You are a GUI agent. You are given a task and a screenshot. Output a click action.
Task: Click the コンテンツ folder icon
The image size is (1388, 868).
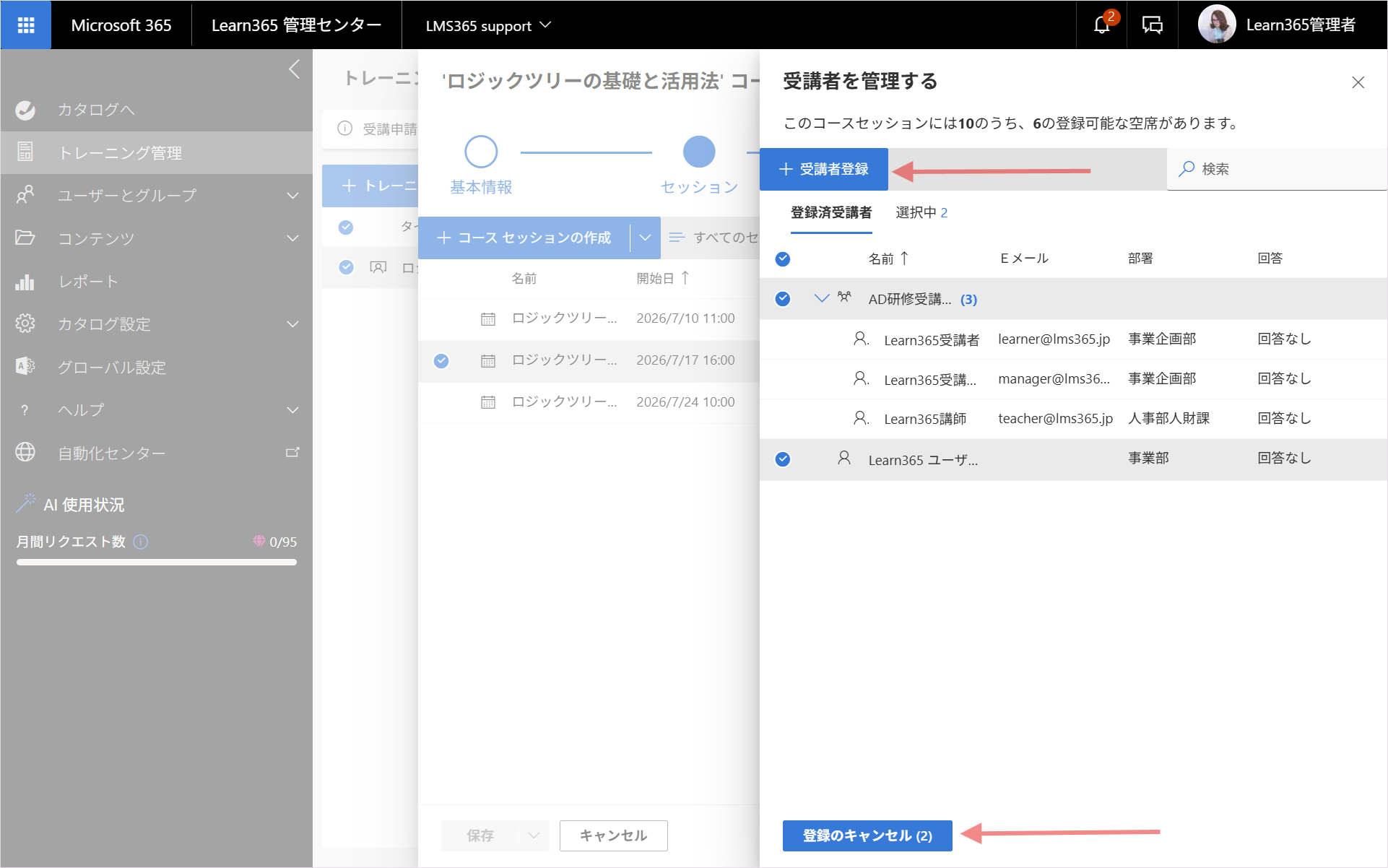[25, 238]
